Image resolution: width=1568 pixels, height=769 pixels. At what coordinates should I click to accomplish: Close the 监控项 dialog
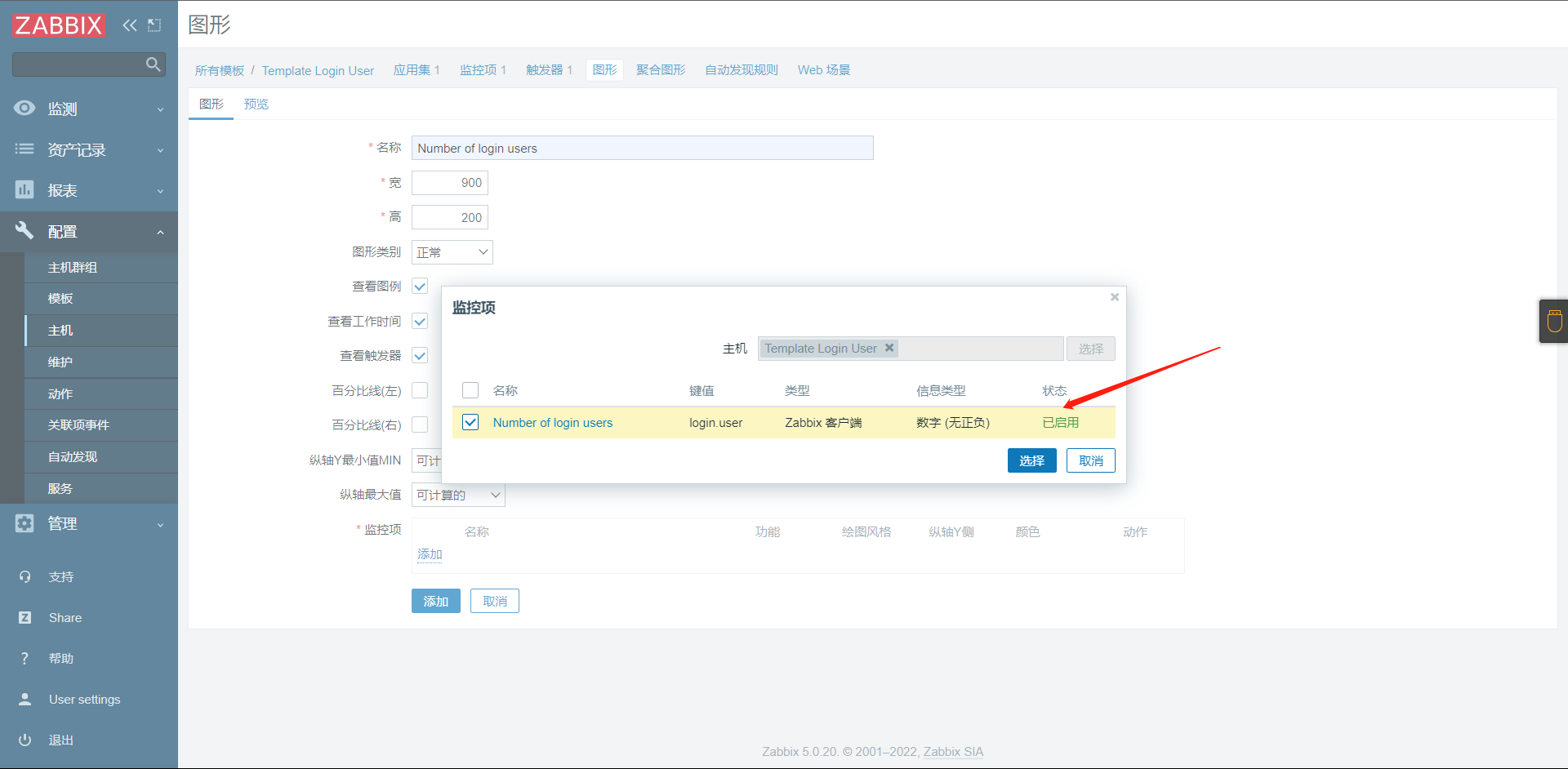point(1114,297)
